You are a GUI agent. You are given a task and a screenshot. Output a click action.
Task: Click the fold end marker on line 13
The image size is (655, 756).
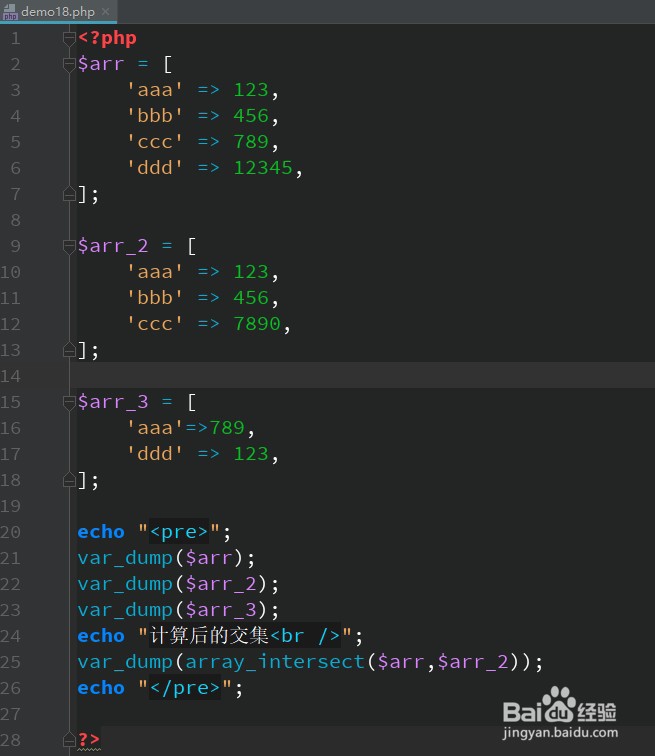[x=69, y=351]
